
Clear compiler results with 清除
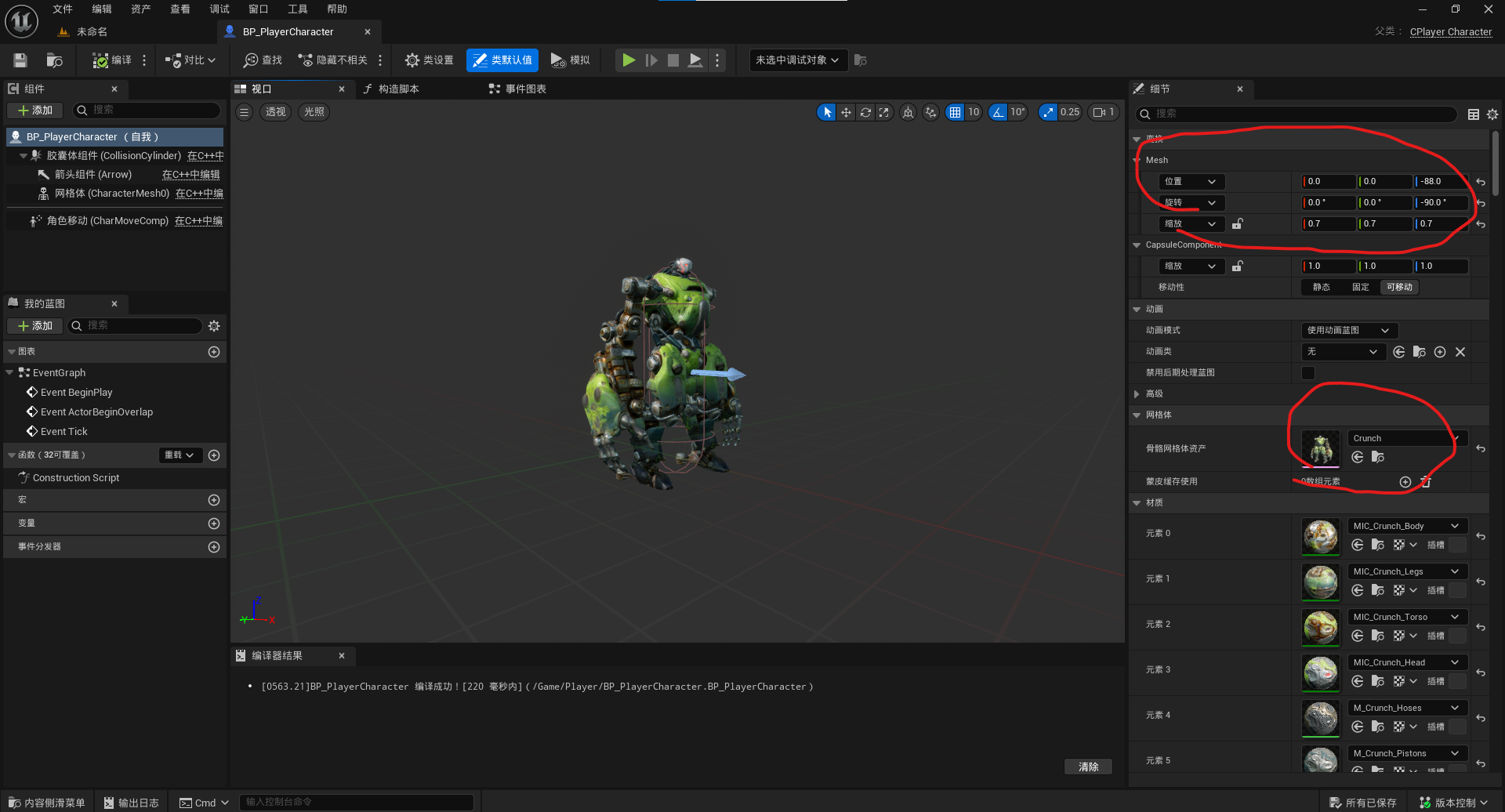click(1089, 767)
